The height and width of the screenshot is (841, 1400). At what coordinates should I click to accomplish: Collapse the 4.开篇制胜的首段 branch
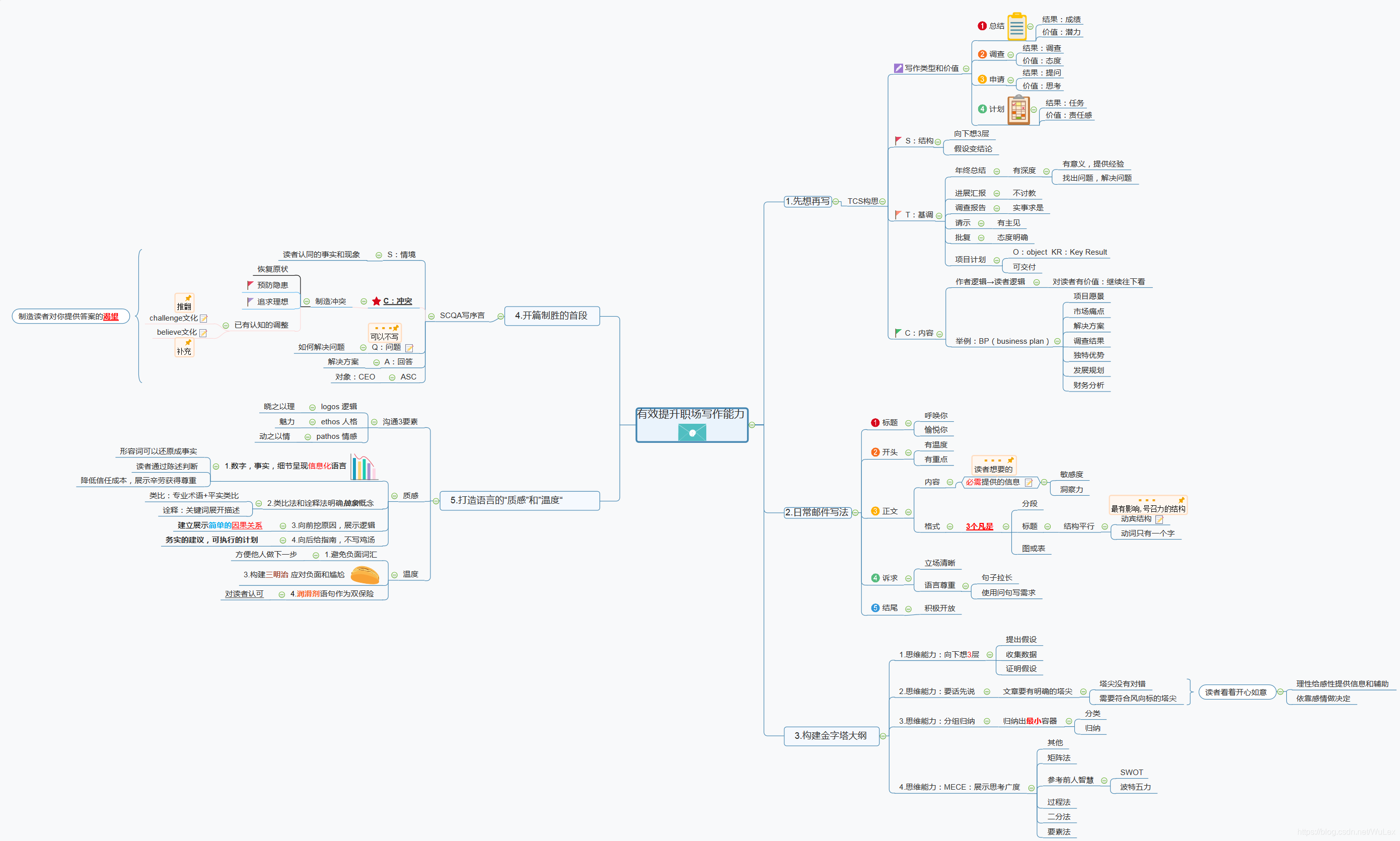[x=500, y=316]
